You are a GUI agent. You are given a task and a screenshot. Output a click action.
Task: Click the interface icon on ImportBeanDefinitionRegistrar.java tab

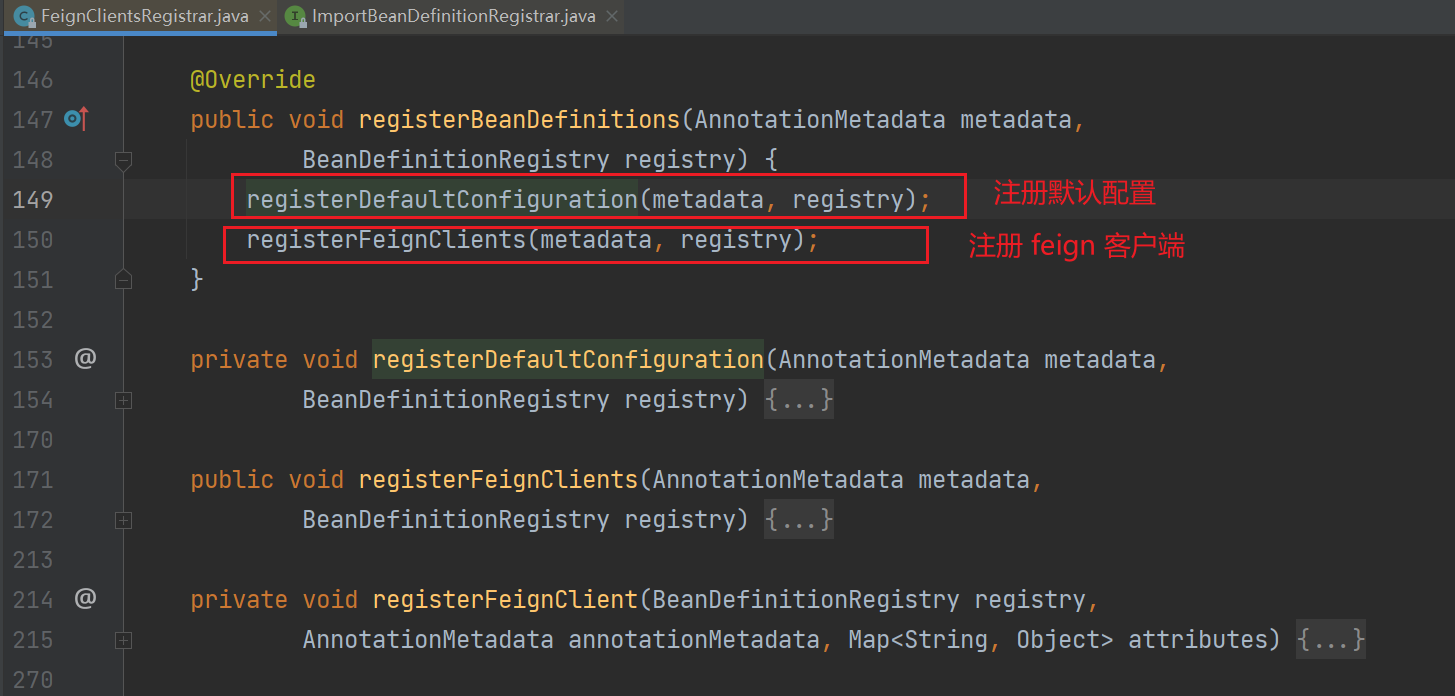click(296, 16)
